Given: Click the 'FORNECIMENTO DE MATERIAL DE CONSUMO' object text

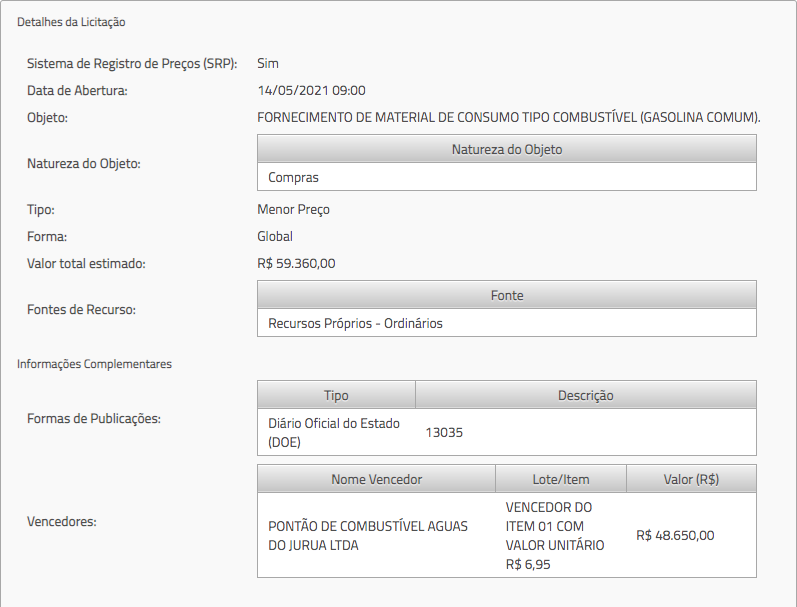Looking at the screenshot, I should 509,117.
